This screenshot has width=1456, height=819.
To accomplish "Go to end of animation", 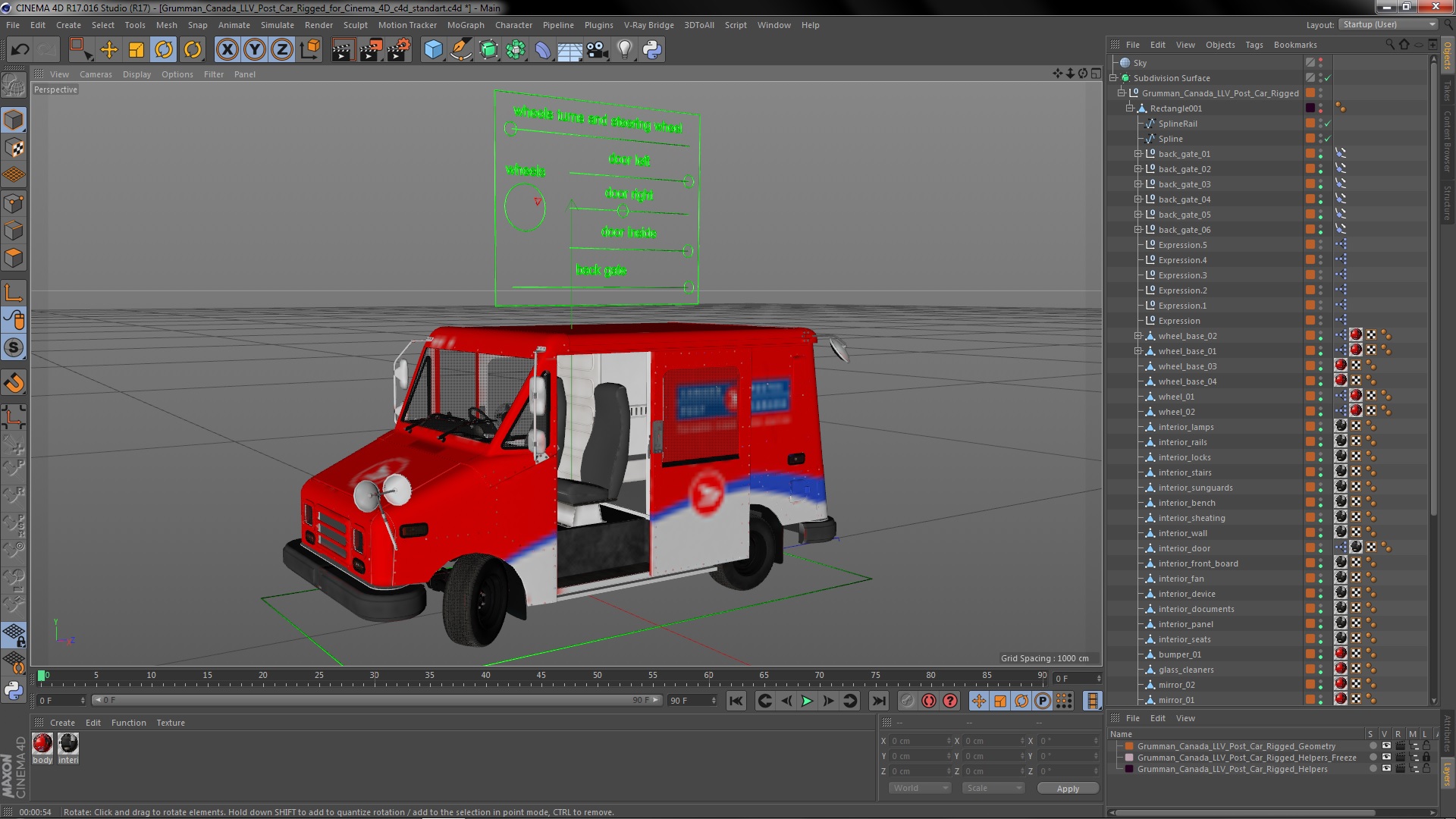I will pyautogui.click(x=878, y=701).
